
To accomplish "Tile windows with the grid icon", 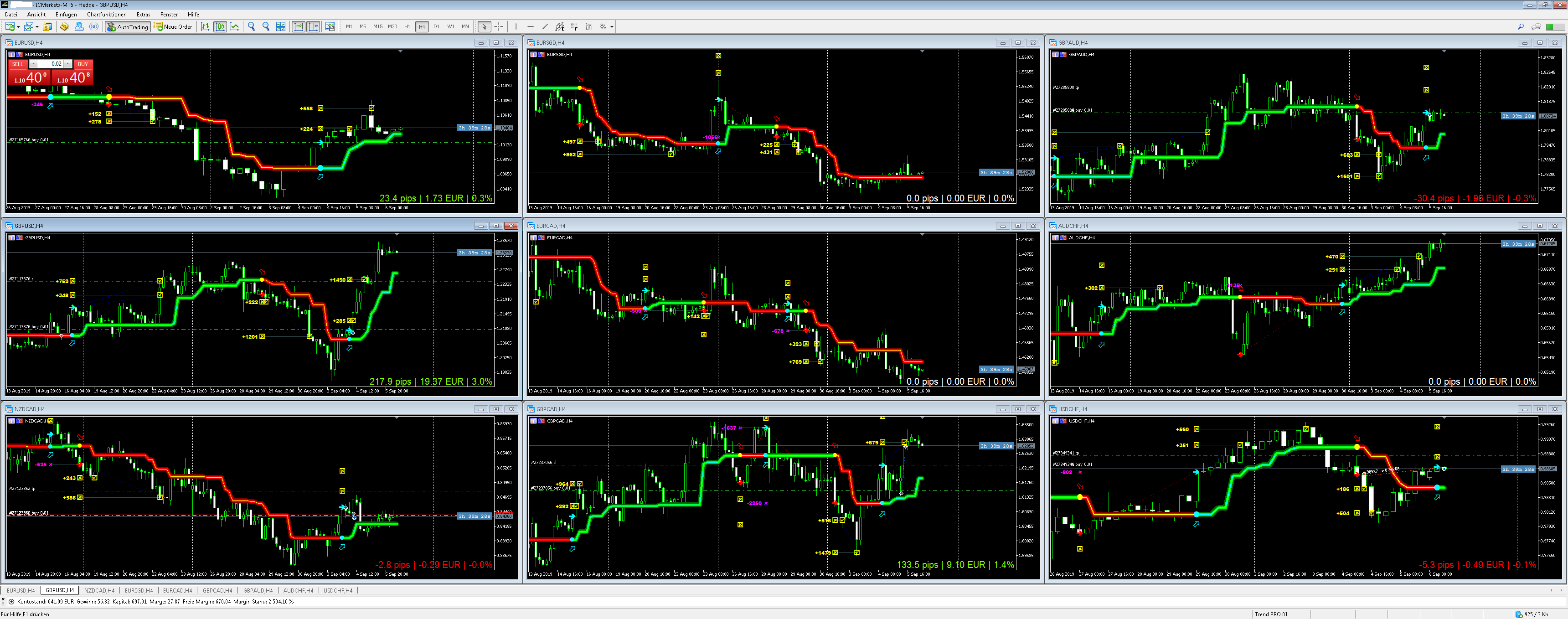I will [281, 27].
